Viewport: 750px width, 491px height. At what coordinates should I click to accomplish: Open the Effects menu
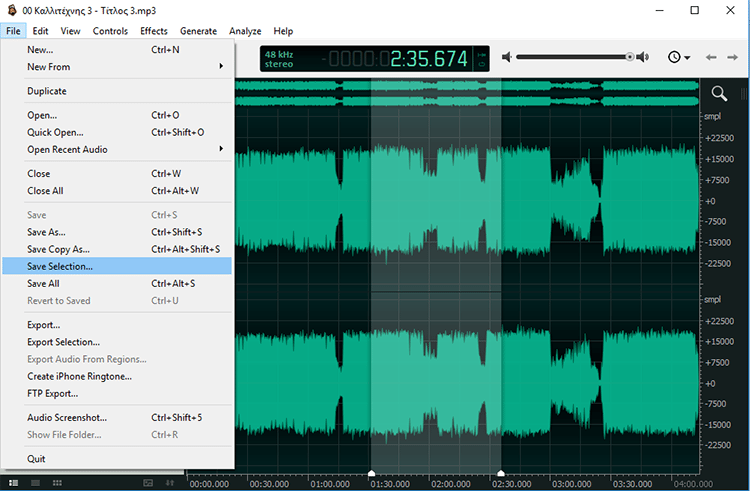[154, 31]
